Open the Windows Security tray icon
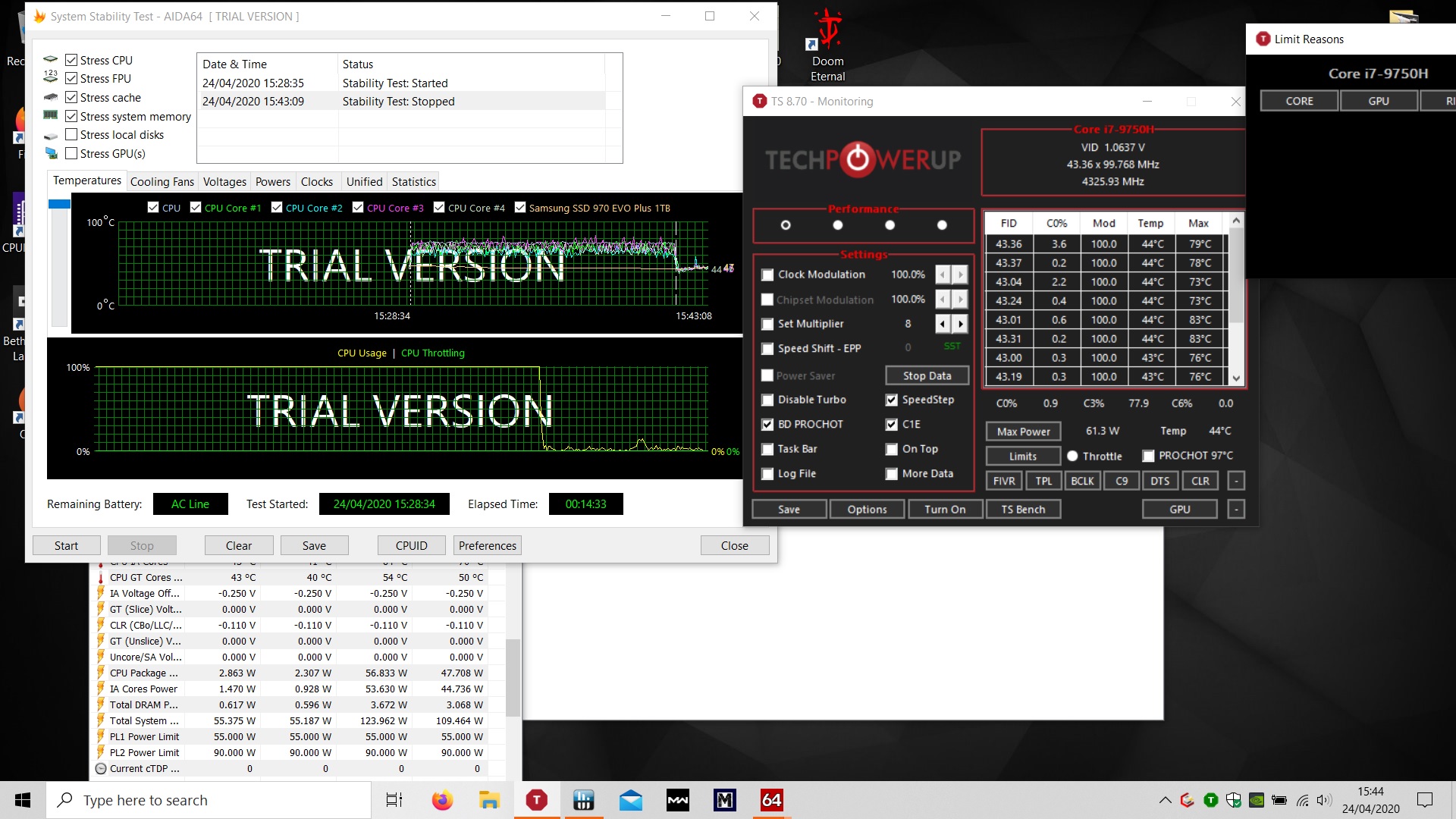This screenshot has height=819, width=1456. tap(1234, 800)
